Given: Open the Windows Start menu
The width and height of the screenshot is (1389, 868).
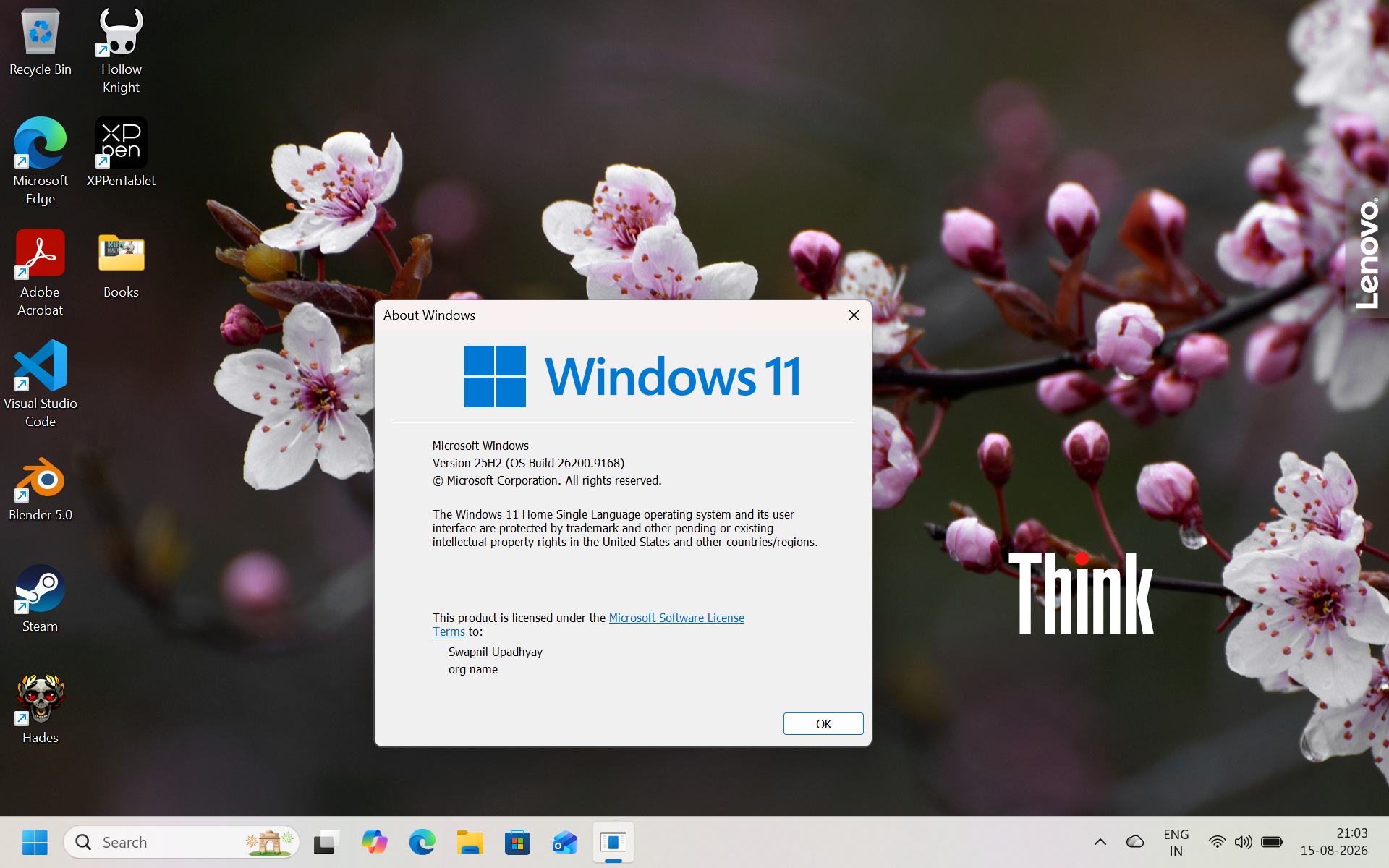Looking at the screenshot, I should [x=35, y=842].
